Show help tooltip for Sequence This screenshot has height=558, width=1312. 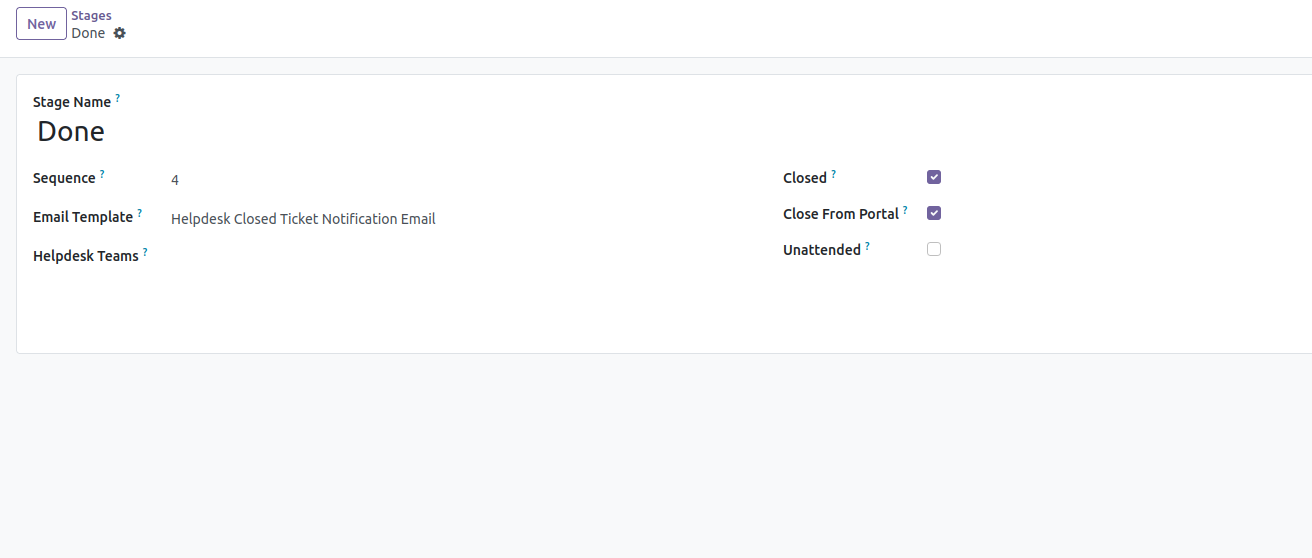tap(102, 174)
